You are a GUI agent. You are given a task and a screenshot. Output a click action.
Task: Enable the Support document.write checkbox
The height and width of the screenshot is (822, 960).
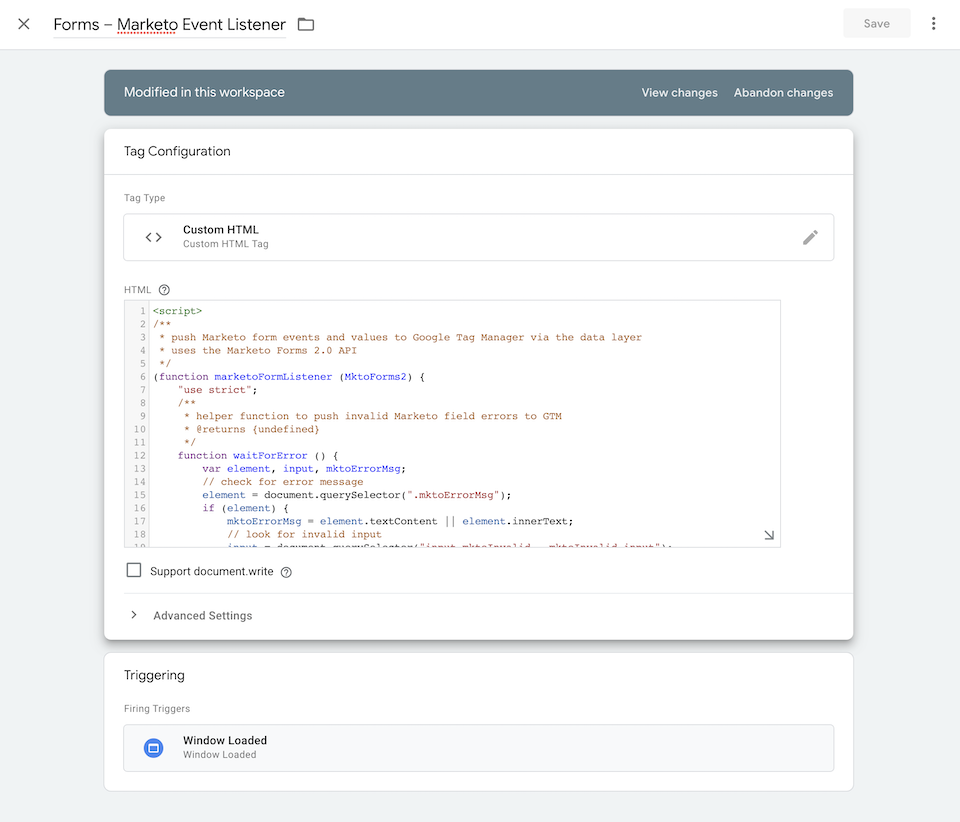[133, 570]
